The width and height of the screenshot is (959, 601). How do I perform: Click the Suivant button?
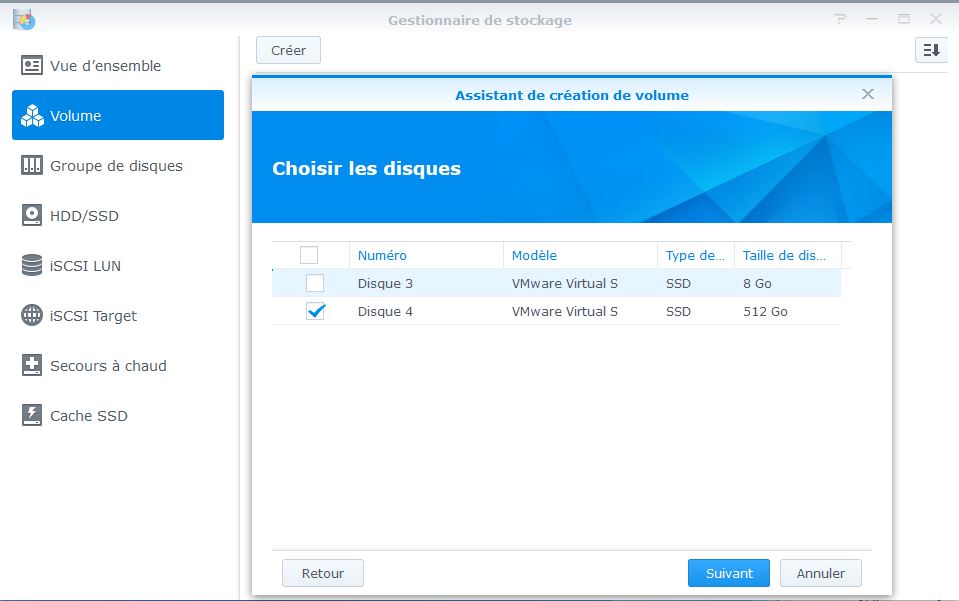(728, 573)
